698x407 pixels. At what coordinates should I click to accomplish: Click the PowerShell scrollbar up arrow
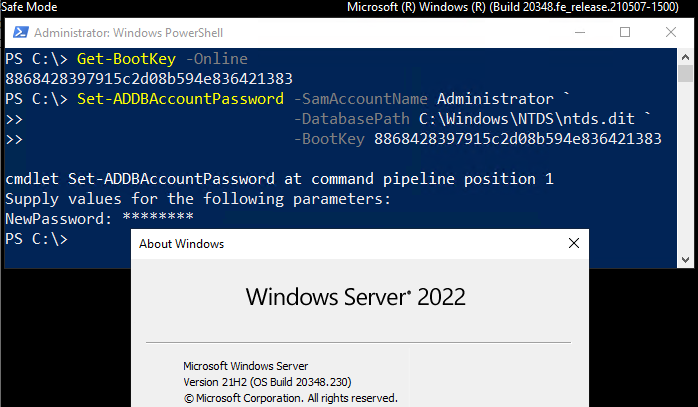tap(685, 57)
